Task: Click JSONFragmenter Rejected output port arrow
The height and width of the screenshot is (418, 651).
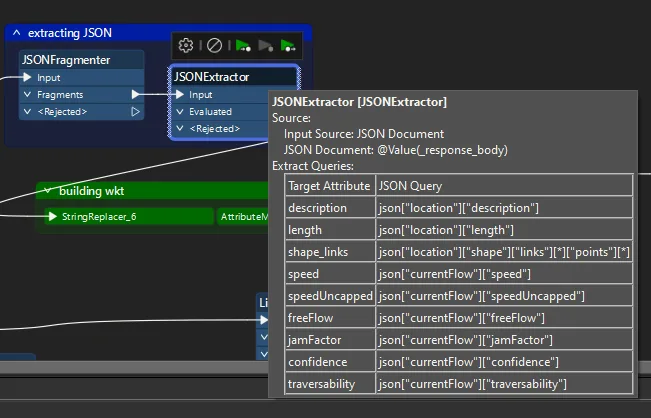Action: click(135, 112)
